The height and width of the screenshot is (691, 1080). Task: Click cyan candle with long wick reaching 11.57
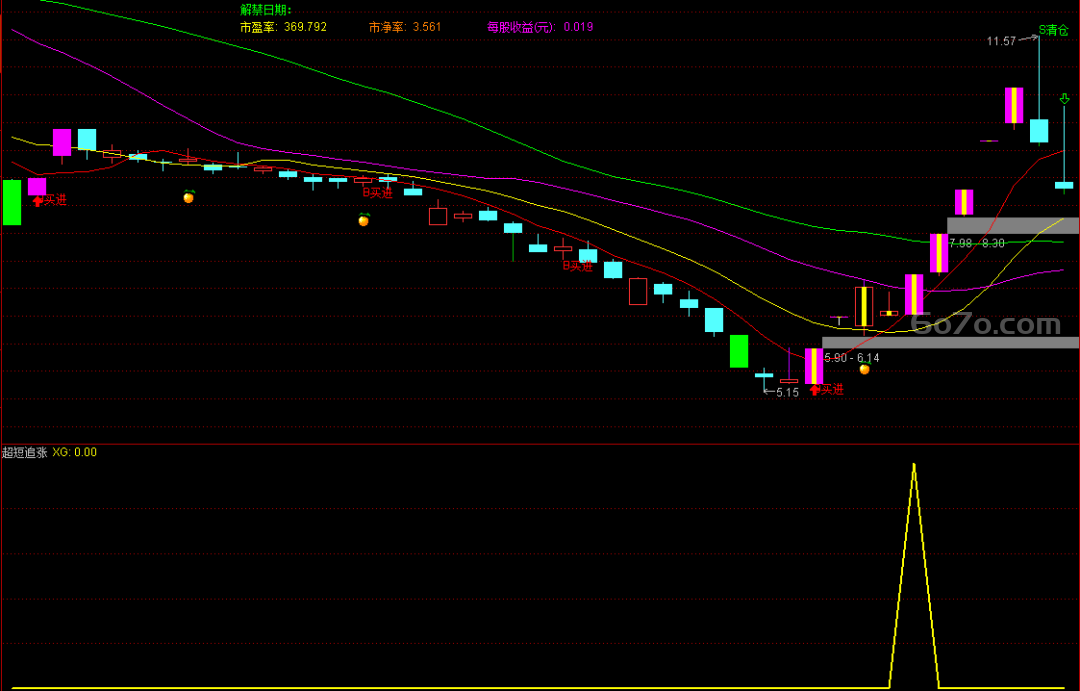pos(1039,131)
